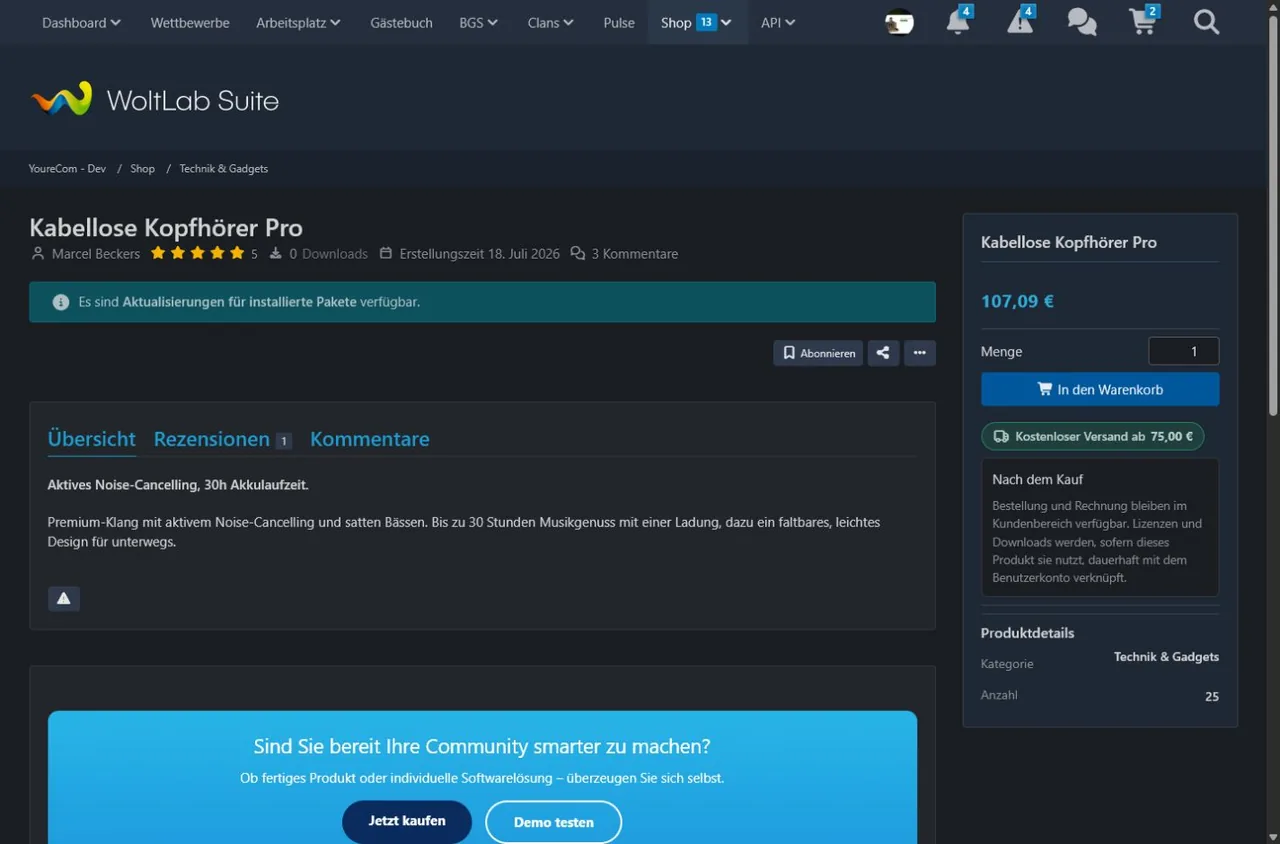The height and width of the screenshot is (844, 1280).
Task: Go to Technik & Gadgets breadcrumb
Action: click(224, 169)
